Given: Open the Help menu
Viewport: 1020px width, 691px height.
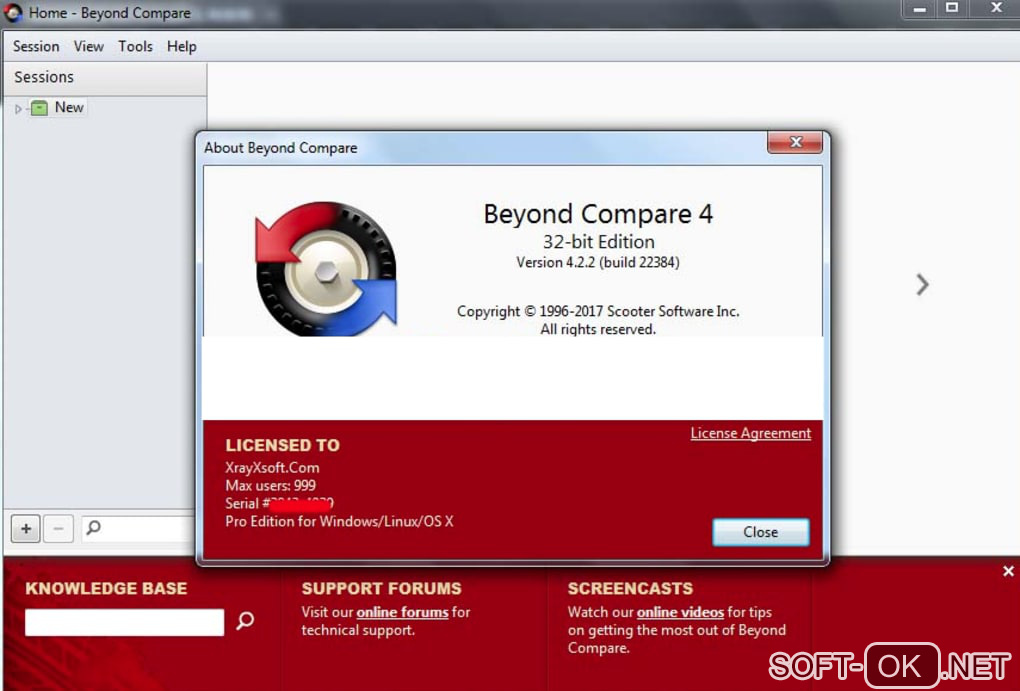Looking at the screenshot, I should pos(181,46).
